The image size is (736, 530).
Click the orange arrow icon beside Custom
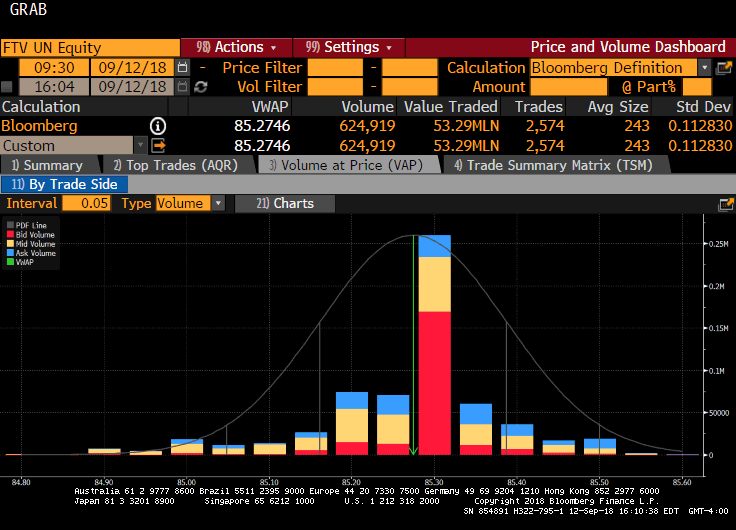pos(157,146)
